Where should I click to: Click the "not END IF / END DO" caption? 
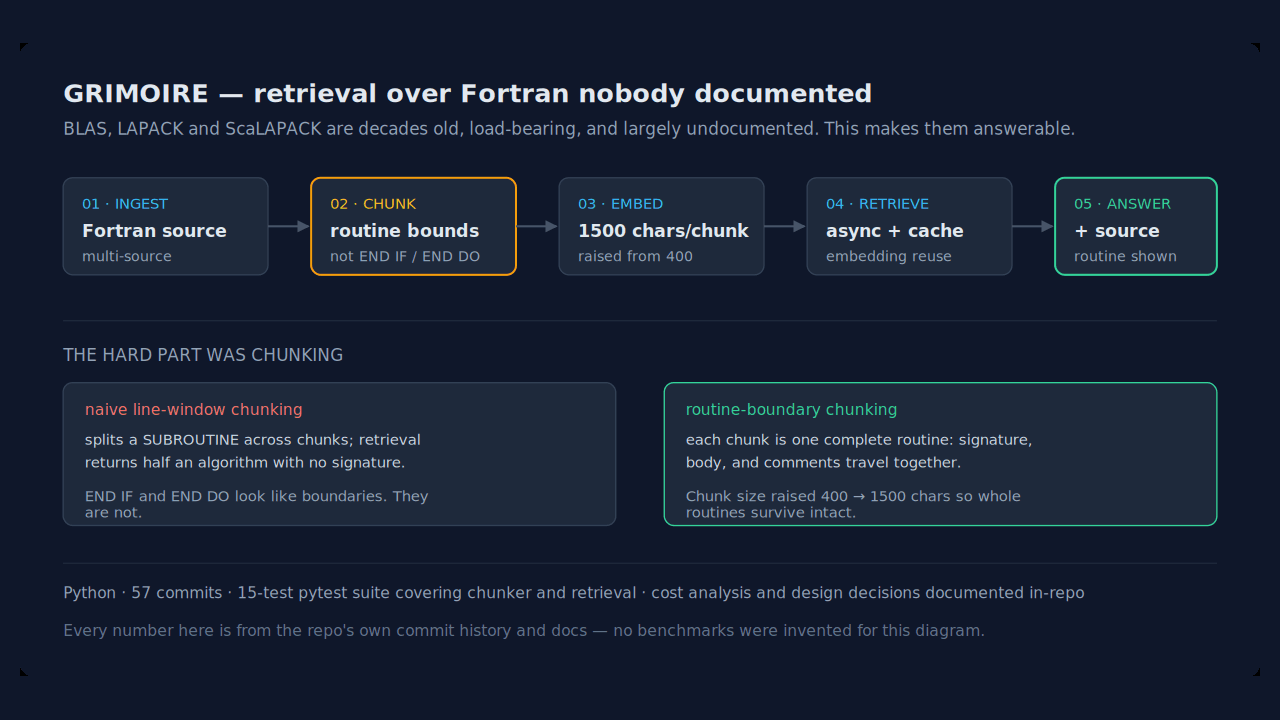(405, 257)
